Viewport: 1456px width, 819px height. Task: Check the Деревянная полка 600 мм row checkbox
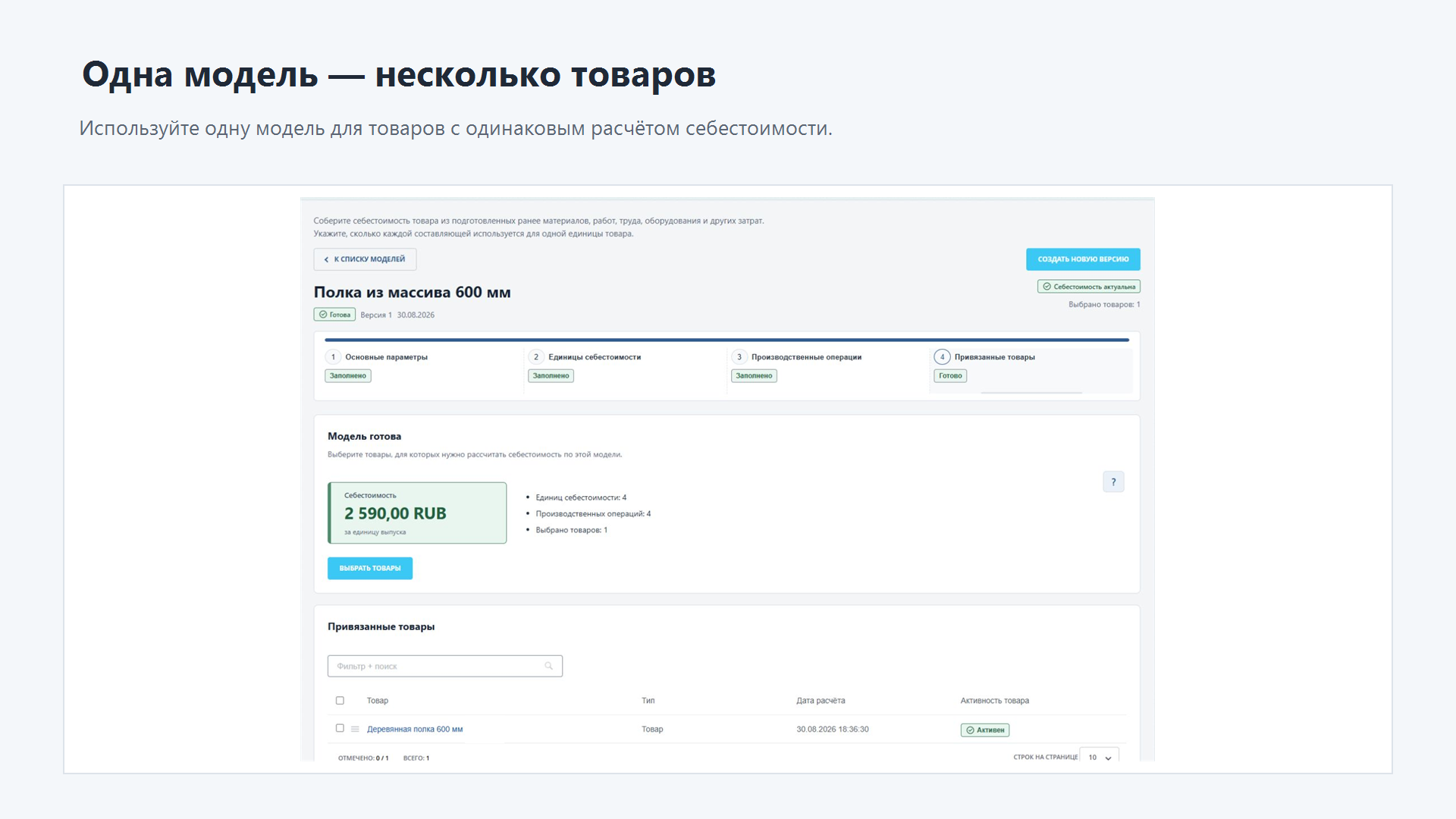340,728
